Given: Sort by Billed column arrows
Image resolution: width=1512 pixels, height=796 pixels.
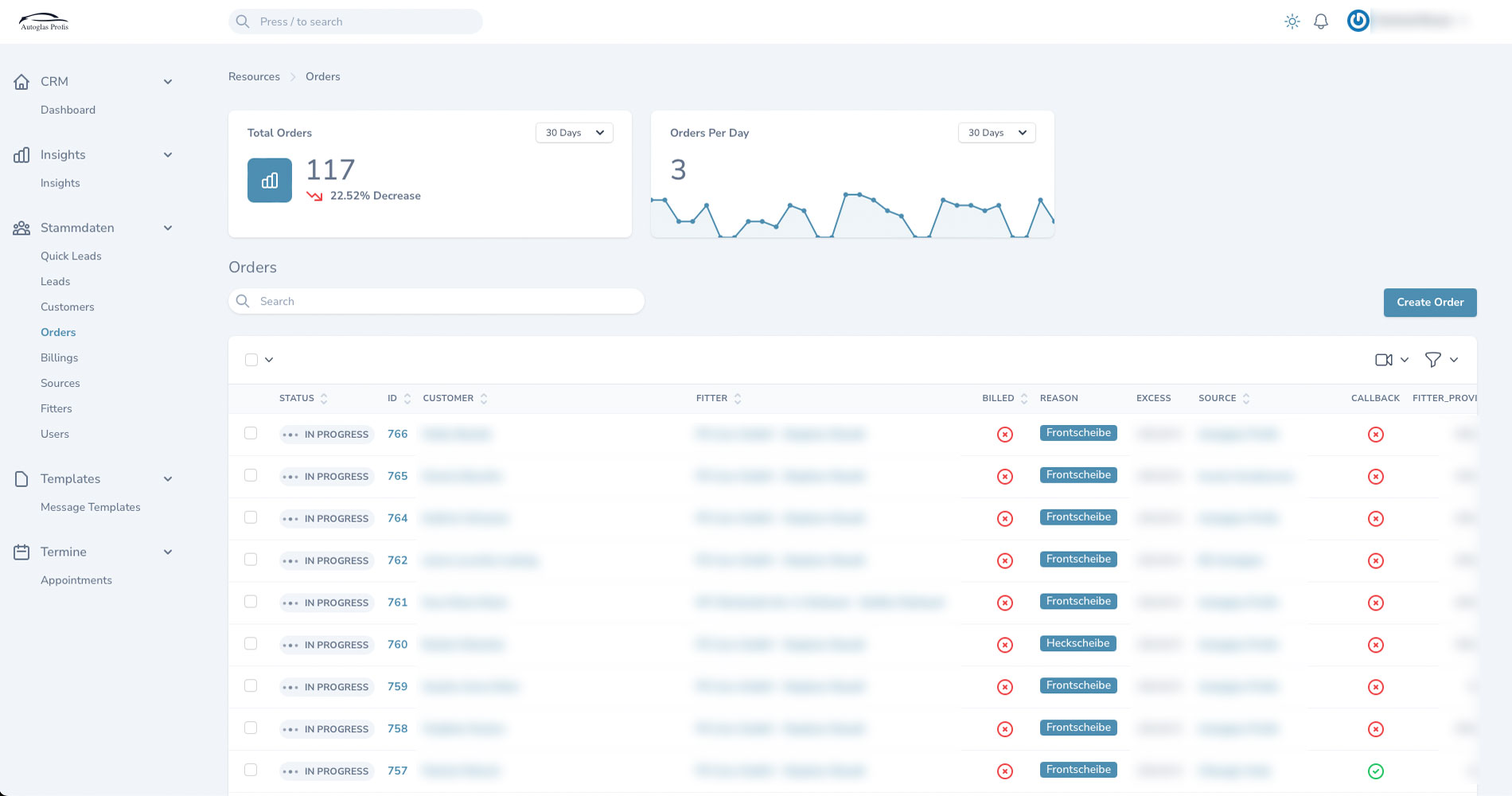Looking at the screenshot, I should coord(1024,399).
